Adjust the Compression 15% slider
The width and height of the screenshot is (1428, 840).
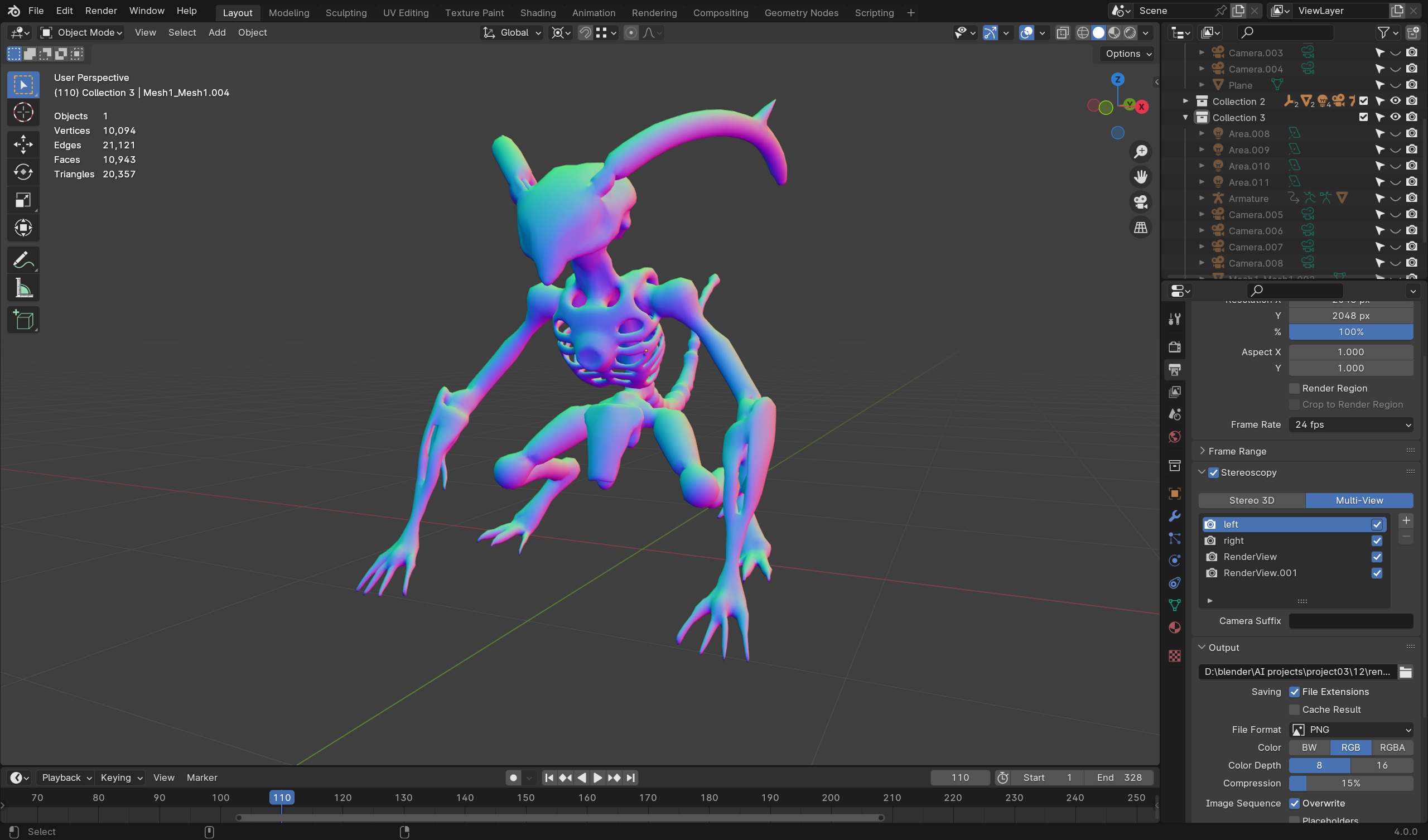click(x=1351, y=783)
